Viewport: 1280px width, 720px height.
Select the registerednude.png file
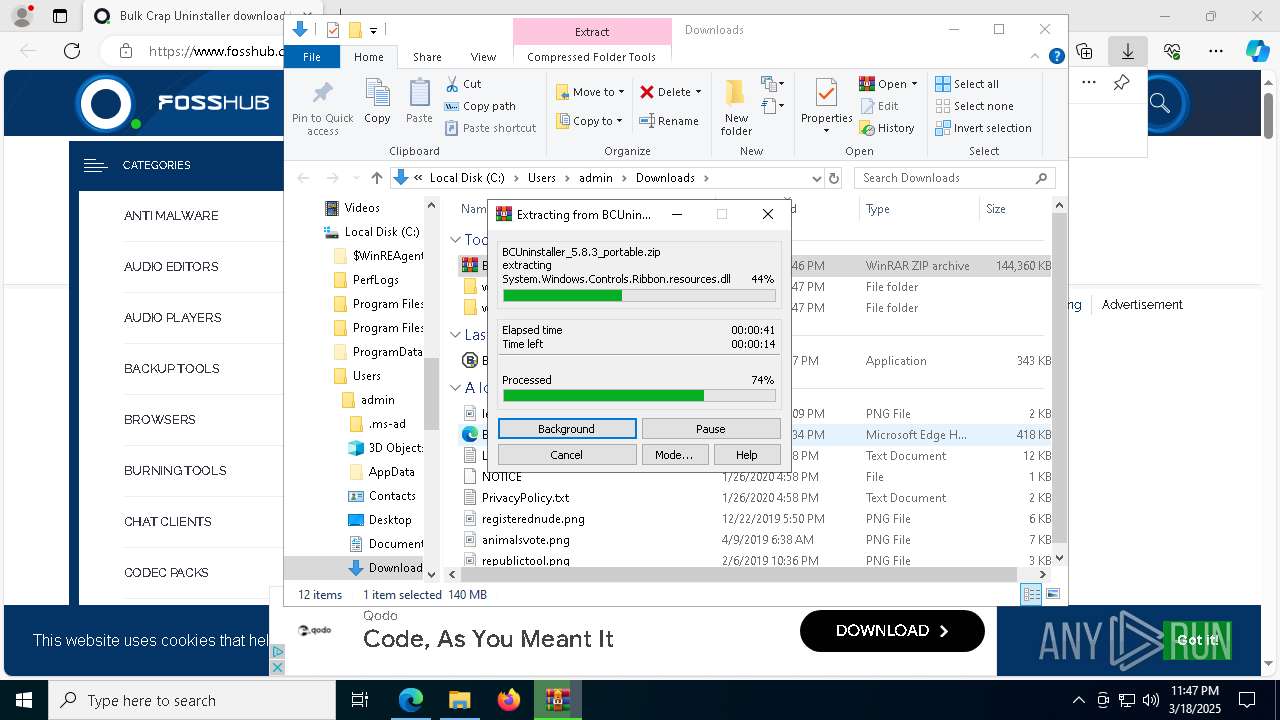[x=533, y=519]
